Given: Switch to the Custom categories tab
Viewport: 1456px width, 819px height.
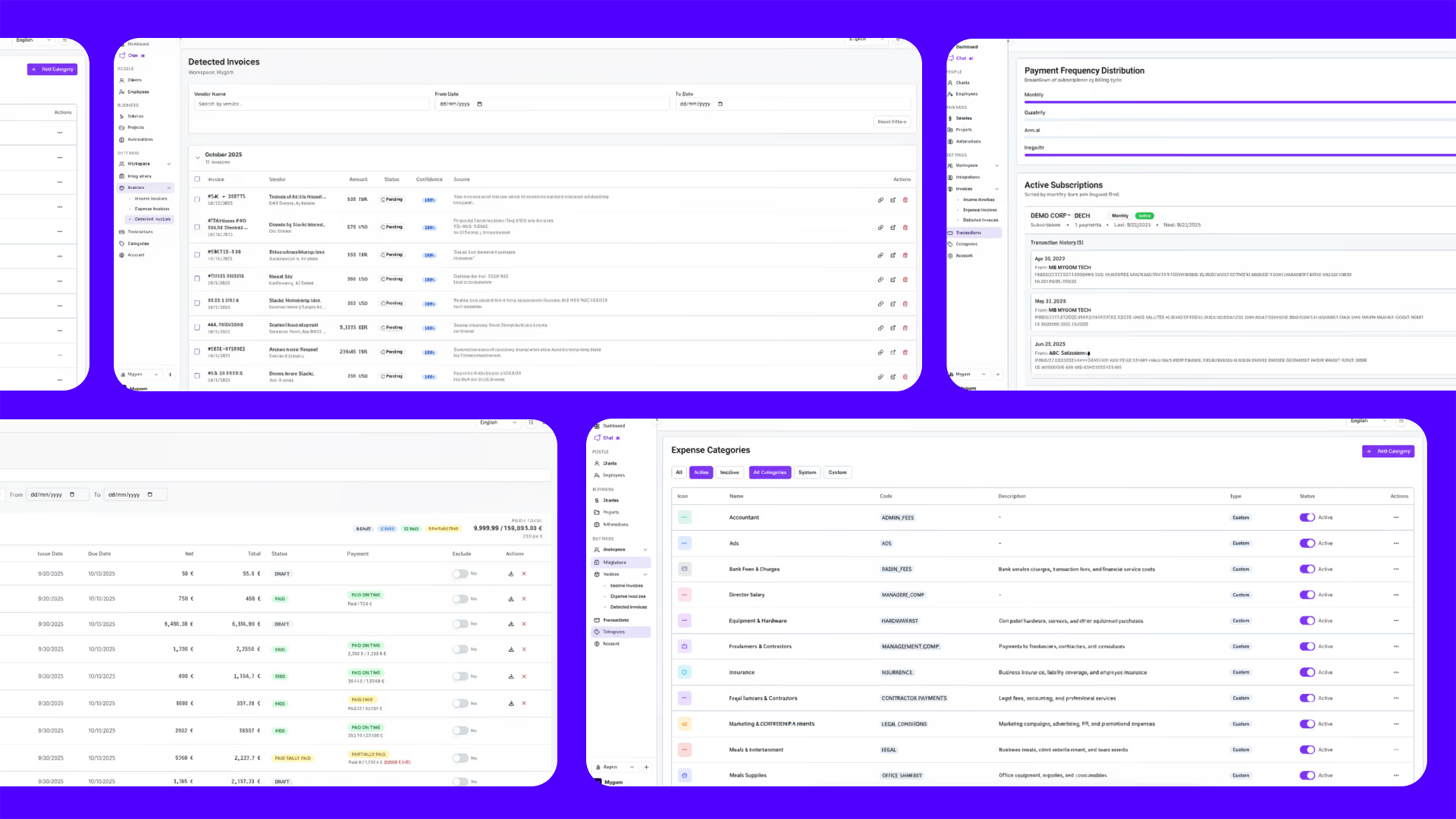Looking at the screenshot, I should (837, 472).
